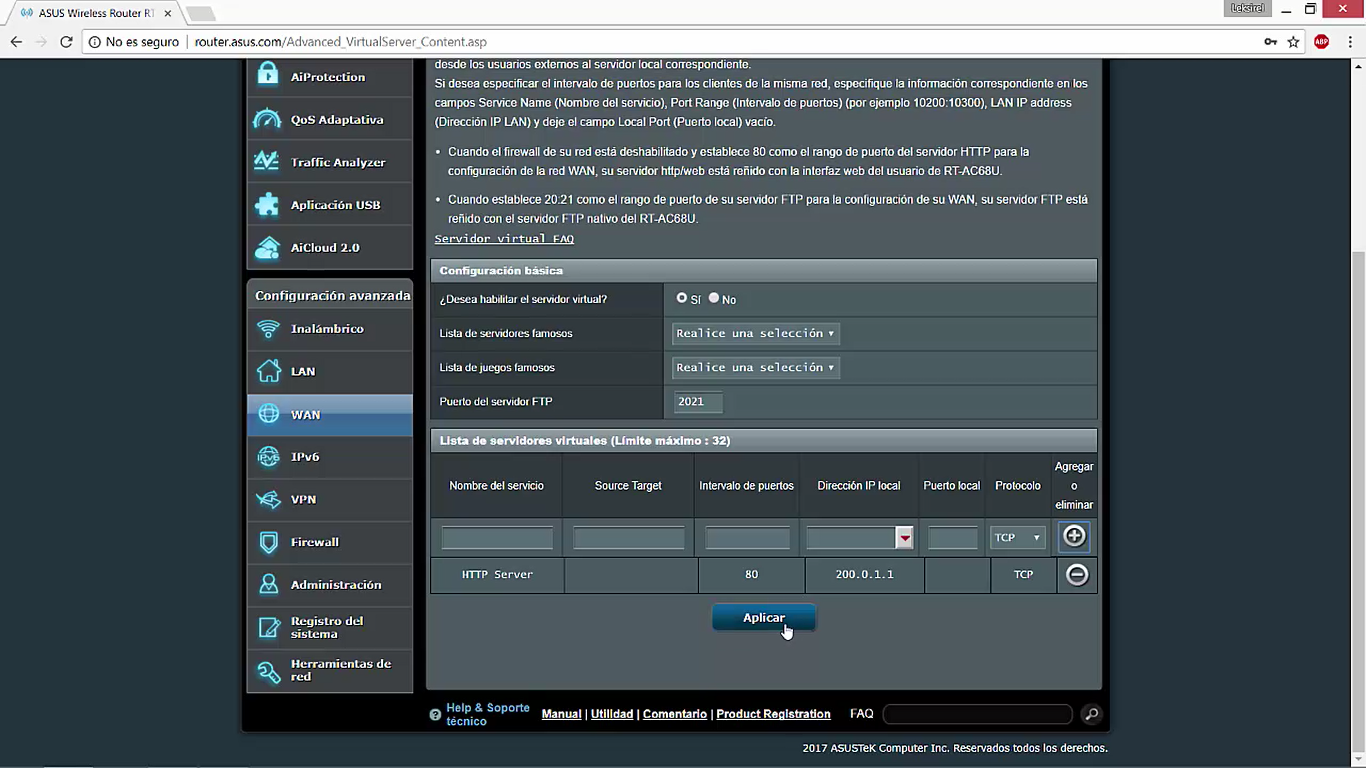Click the Aplicar button

(763, 618)
